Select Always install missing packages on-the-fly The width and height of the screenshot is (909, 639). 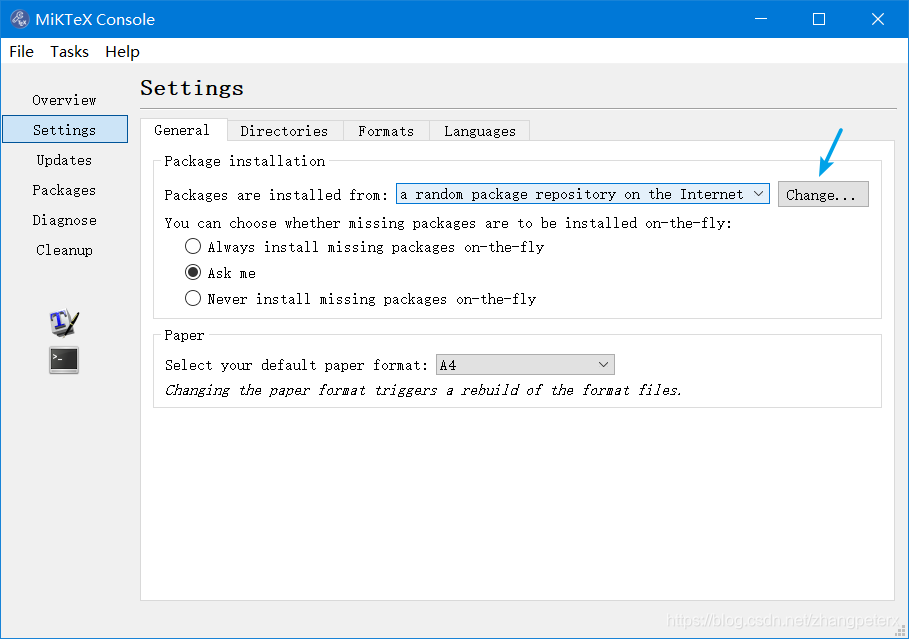click(364, 247)
